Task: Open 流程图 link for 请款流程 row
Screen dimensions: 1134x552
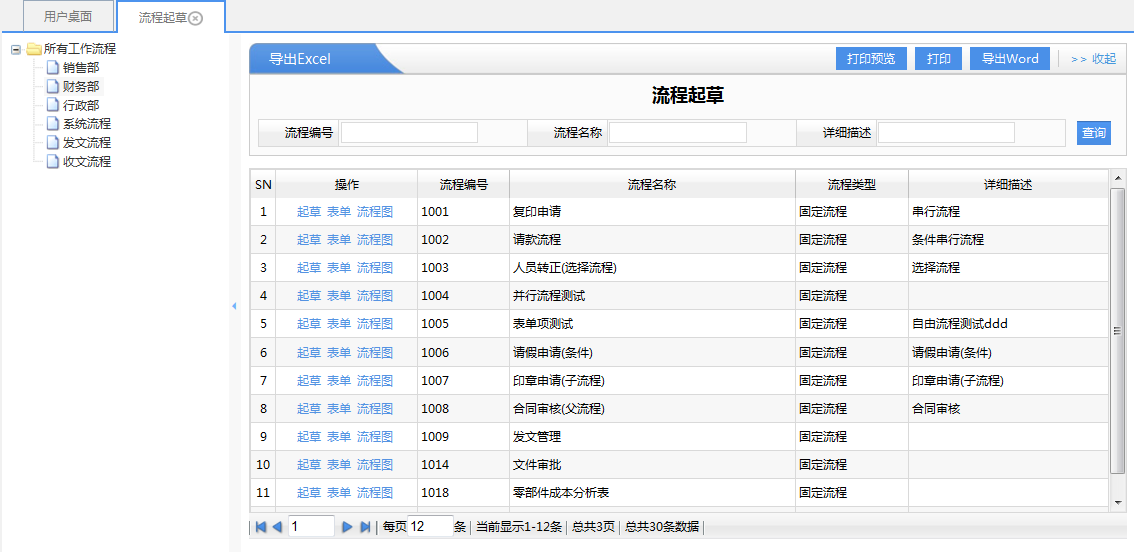Action: click(x=375, y=240)
